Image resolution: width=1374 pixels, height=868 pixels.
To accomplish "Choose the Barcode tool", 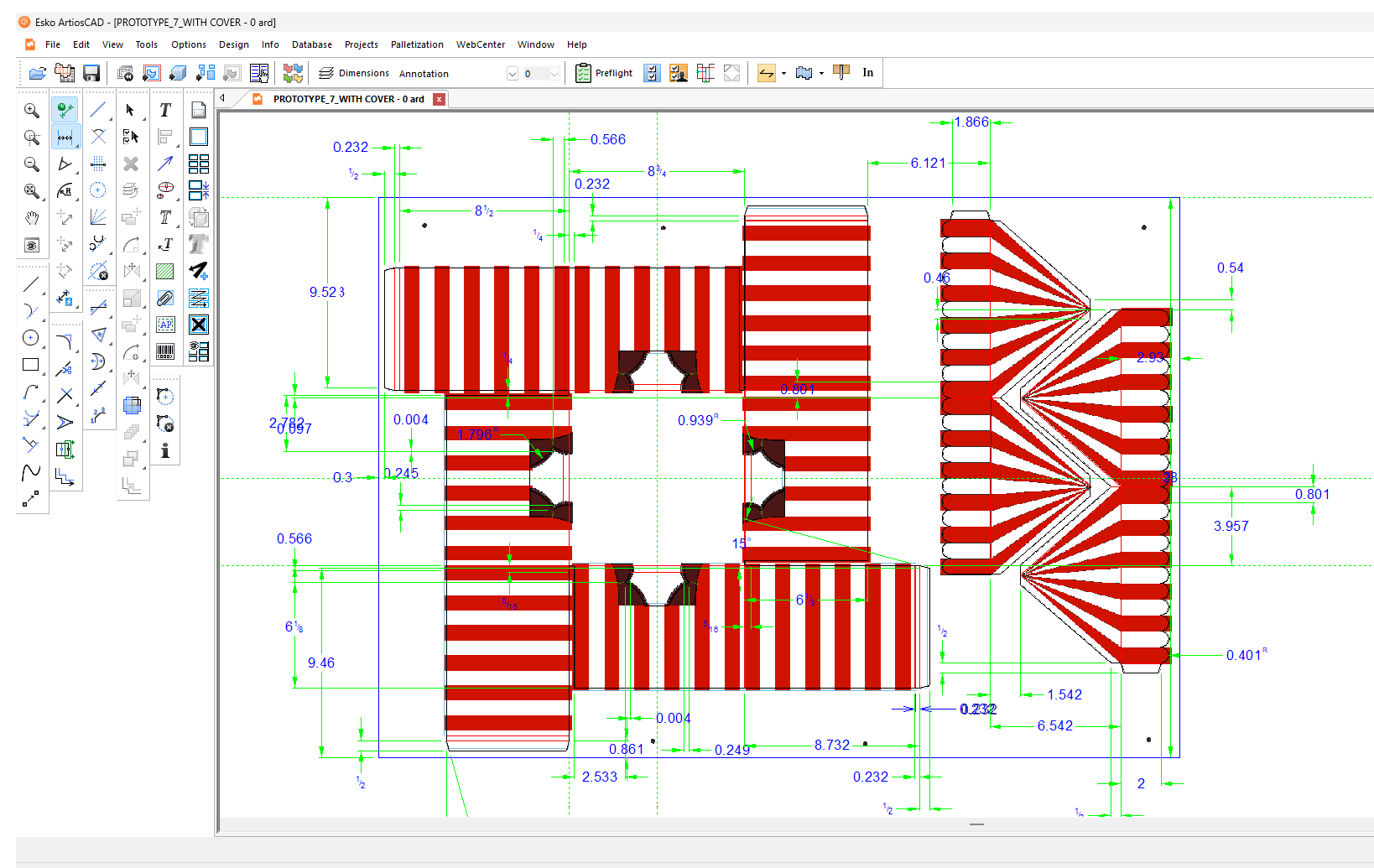I will pyautogui.click(x=165, y=351).
